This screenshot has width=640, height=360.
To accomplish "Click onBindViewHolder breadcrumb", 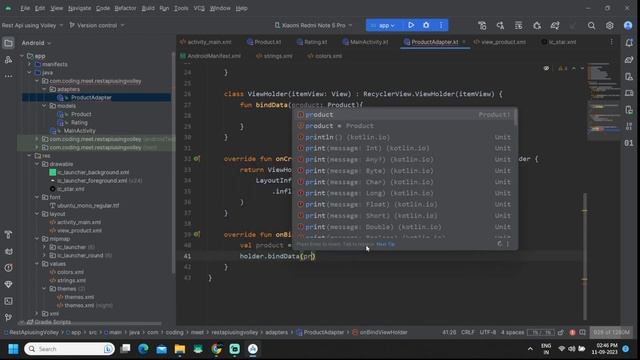I will point(380,332).
